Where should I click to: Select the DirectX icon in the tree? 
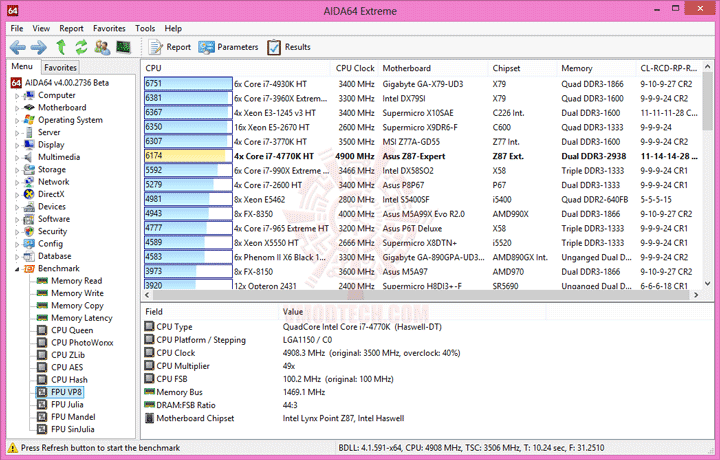click(x=29, y=194)
